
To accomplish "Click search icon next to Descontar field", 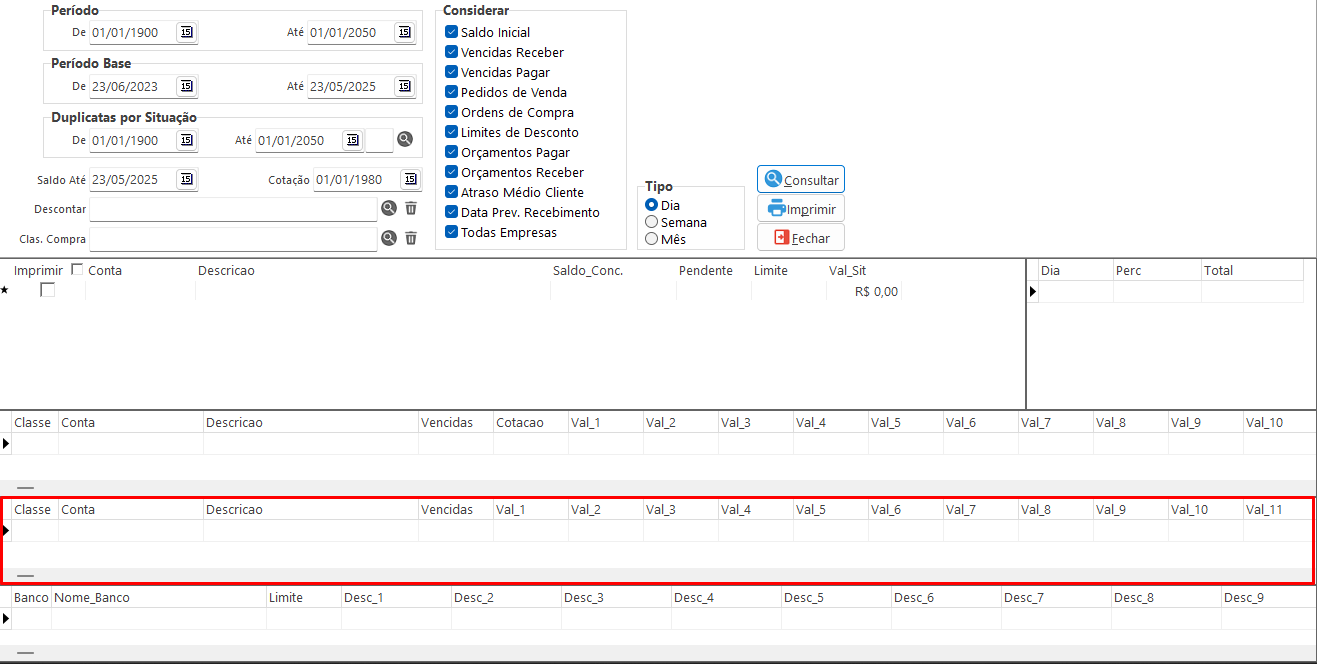I will [389, 209].
